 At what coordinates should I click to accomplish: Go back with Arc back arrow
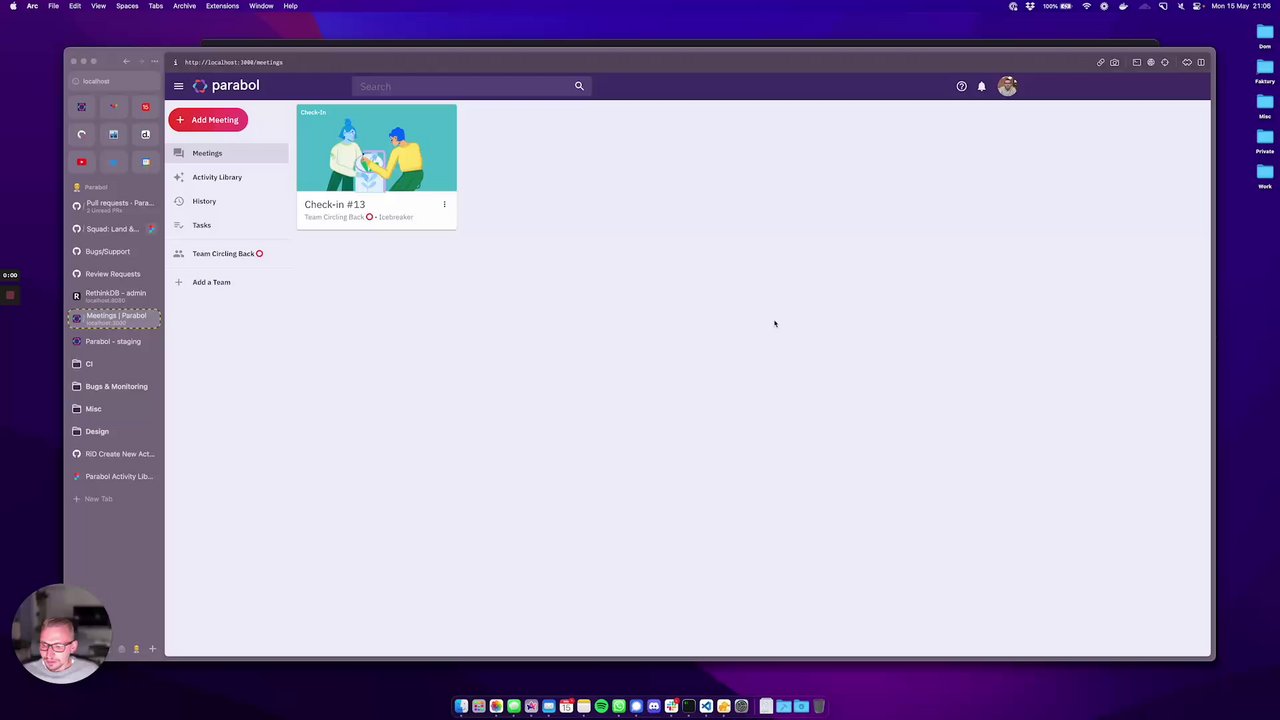(126, 62)
